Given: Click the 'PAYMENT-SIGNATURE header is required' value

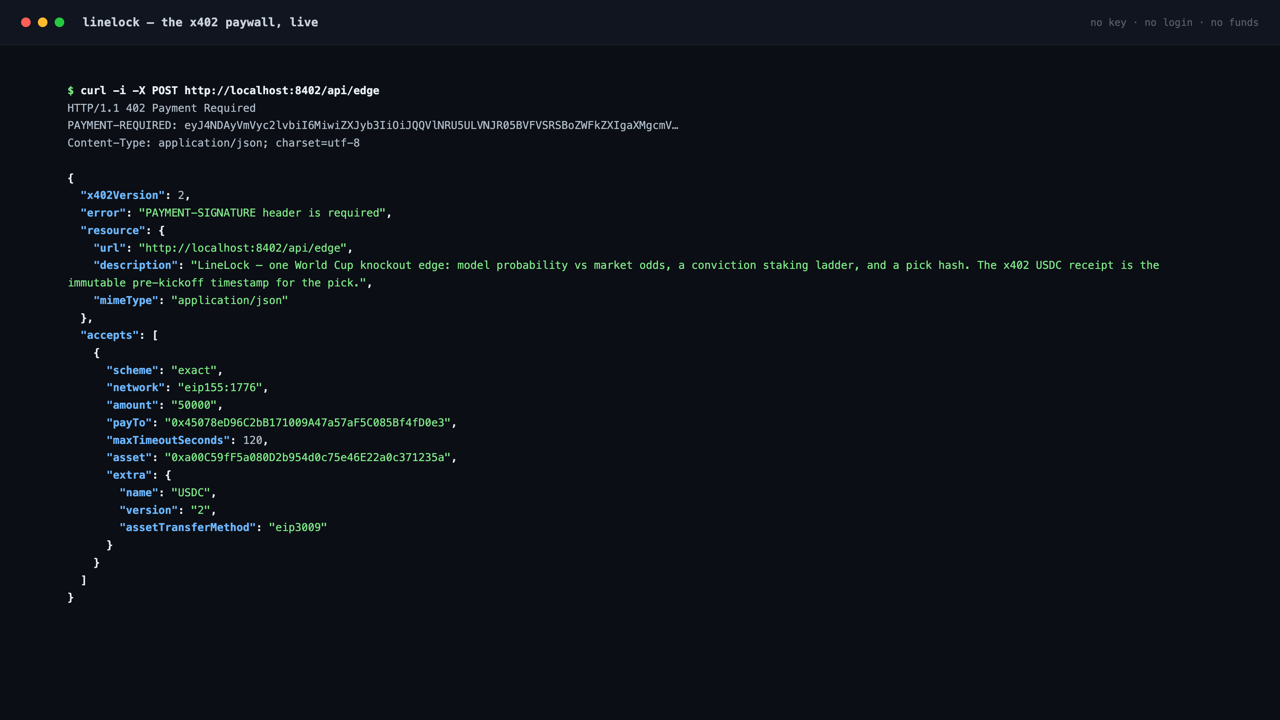Looking at the screenshot, I should tap(262, 213).
